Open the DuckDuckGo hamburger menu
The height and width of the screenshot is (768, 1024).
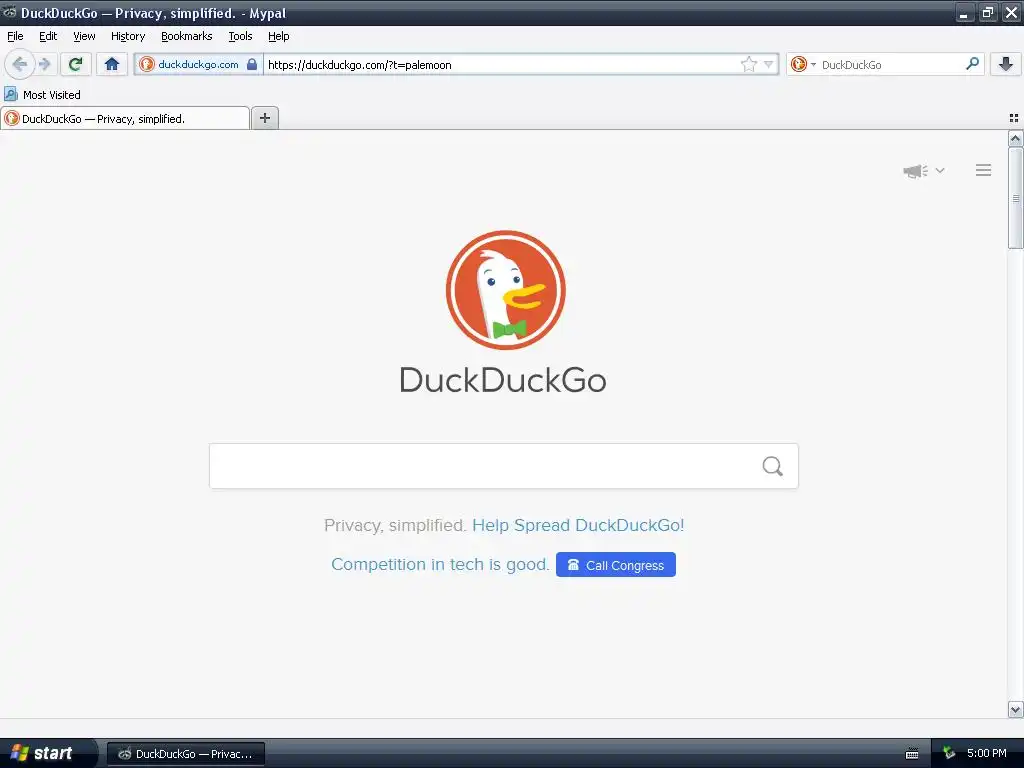point(983,170)
